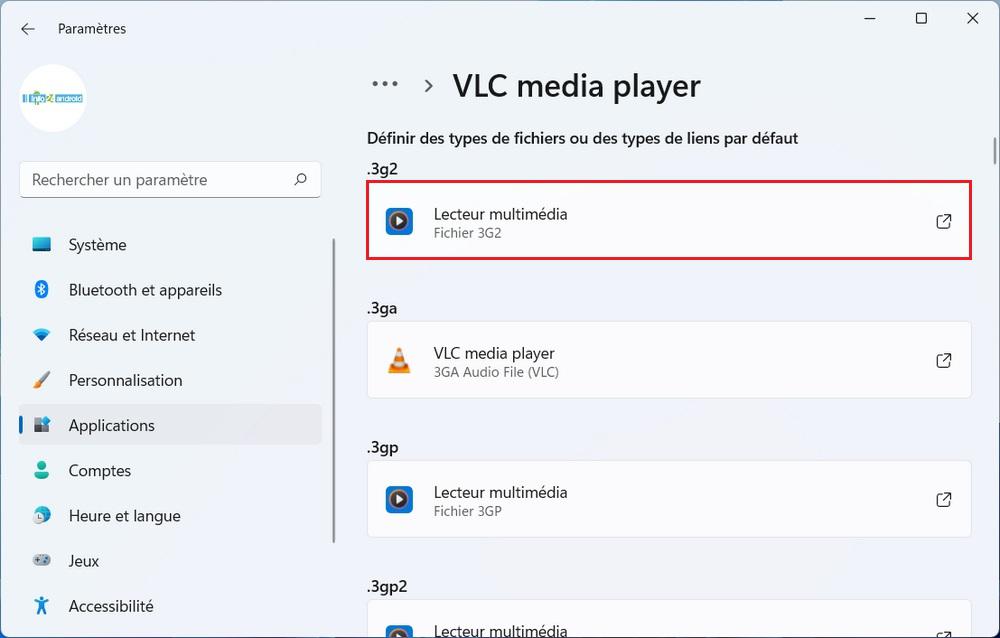Minimize the Paramètres window
Screen dimensions: 1000x638
coord(870,19)
